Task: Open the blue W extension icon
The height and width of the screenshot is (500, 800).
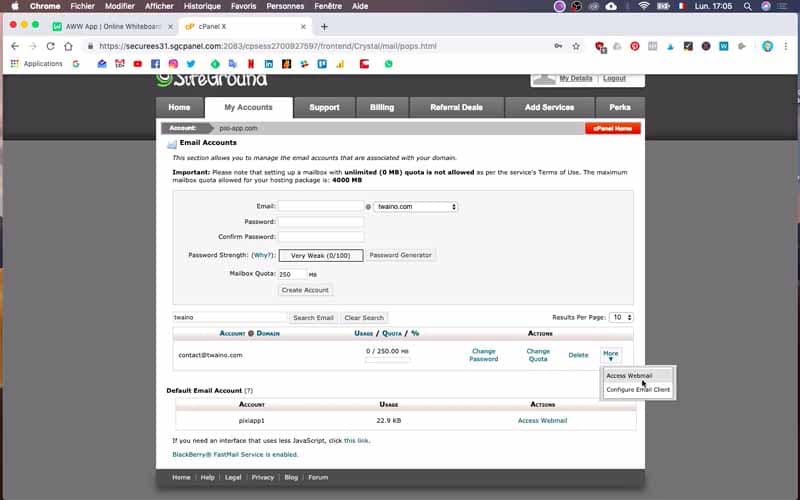Action: (x=723, y=46)
